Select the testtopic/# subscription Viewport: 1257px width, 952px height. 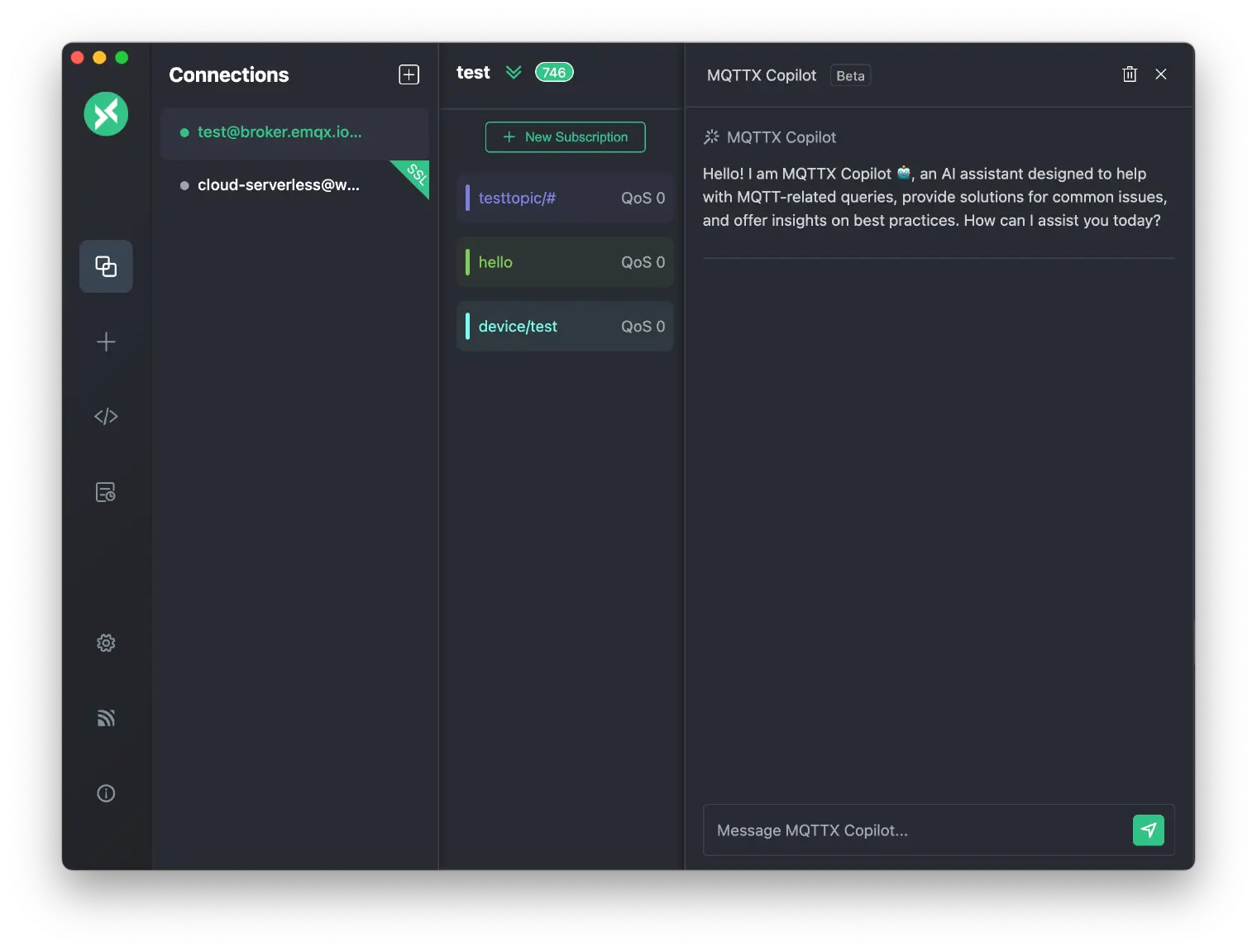point(566,198)
